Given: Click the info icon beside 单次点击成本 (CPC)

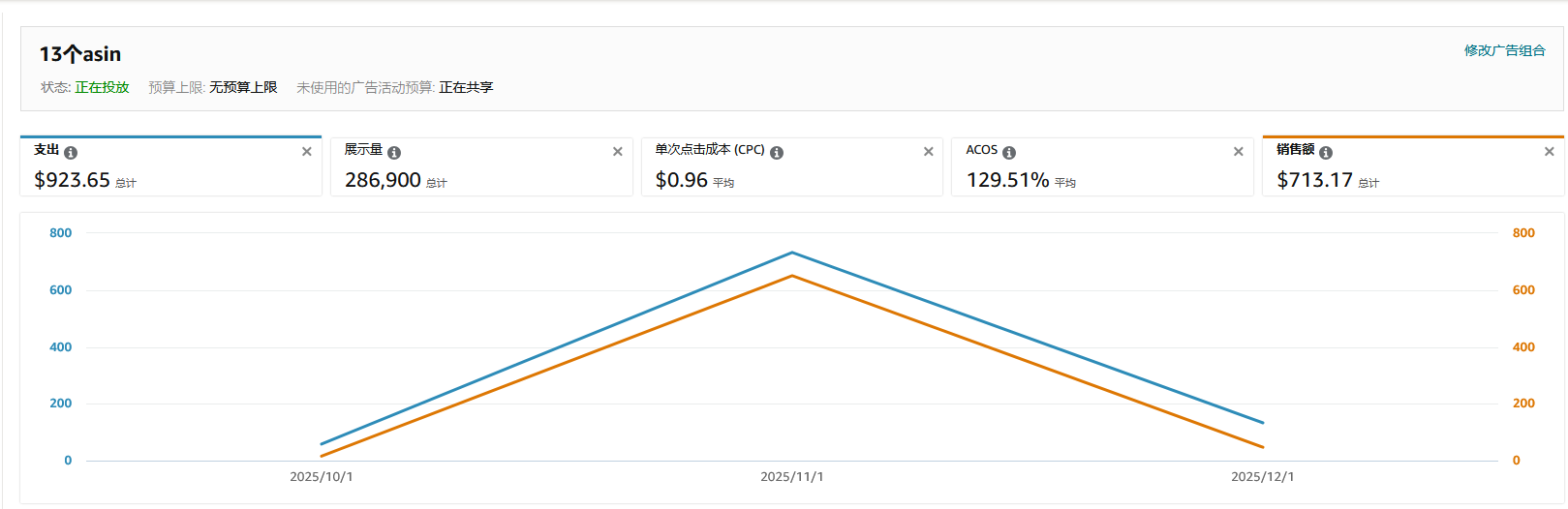Looking at the screenshot, I should [x=777, y=153].
